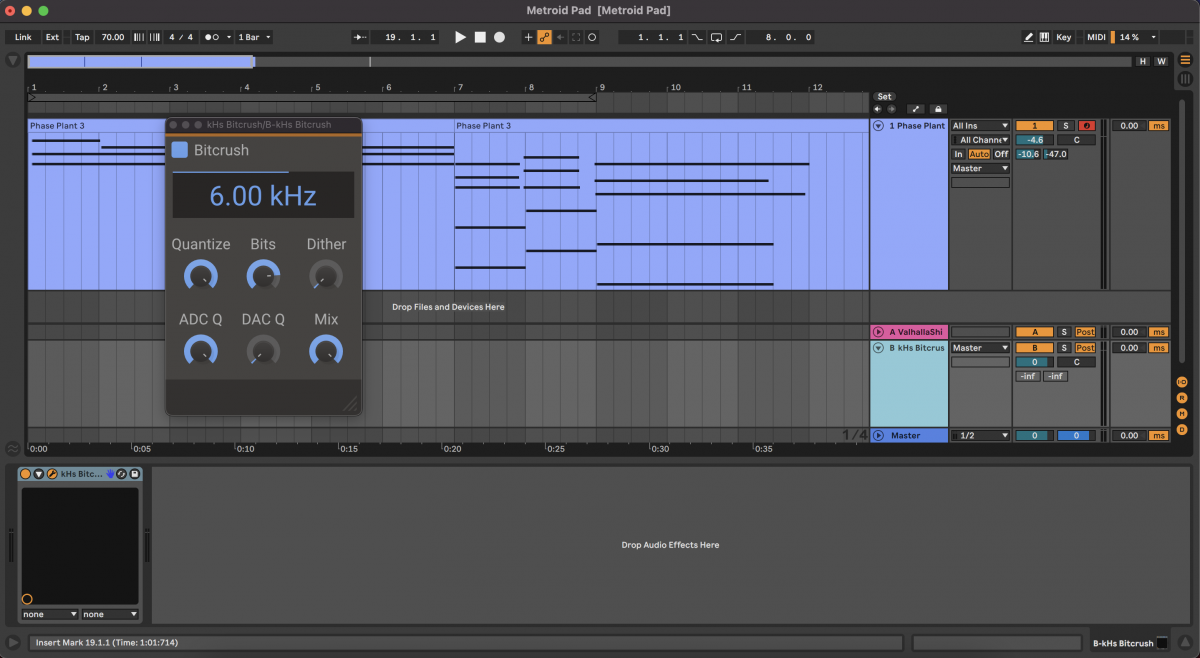Toggle the Punch-In switch icon

pyautogui.click(x=697, y=37)
